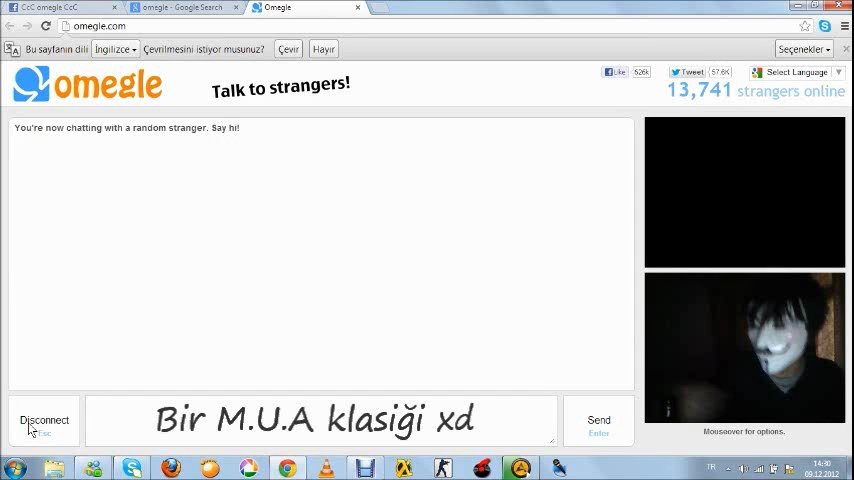Open the Chrome menu icon
854x480 pixels.
pos(845,26)
